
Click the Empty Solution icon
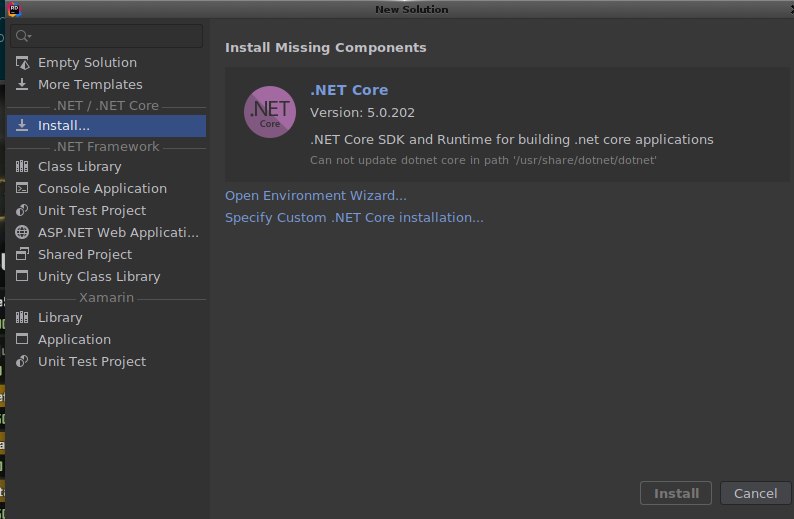(x=22, y=63)
